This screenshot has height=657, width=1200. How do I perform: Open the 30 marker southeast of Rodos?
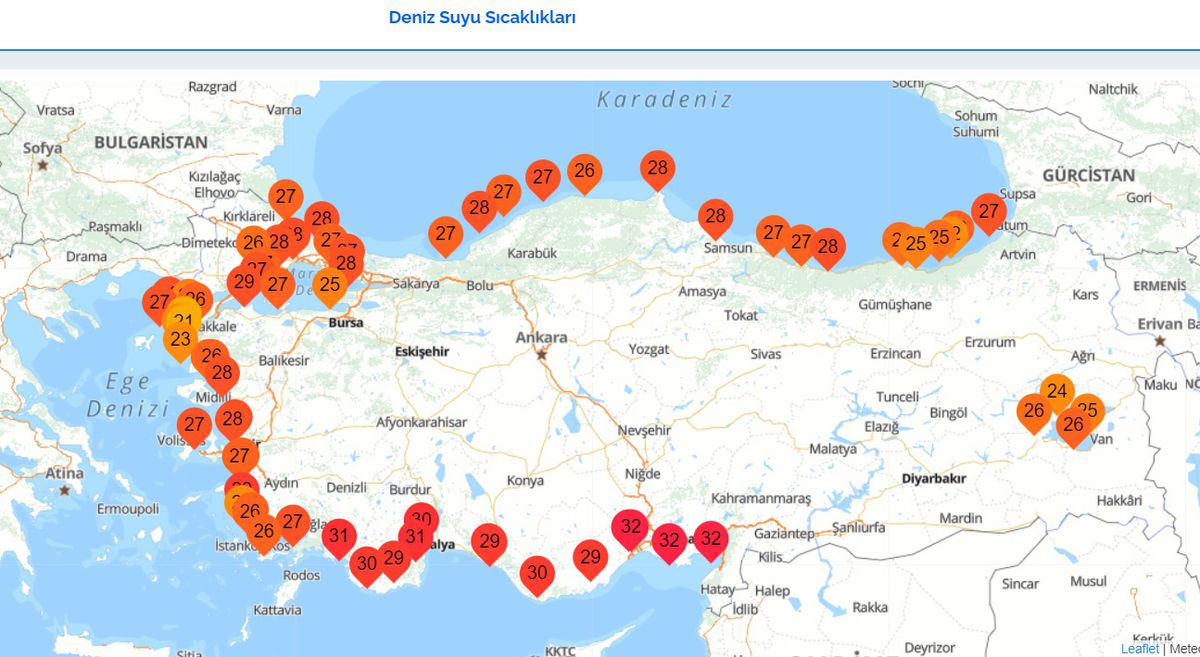(x=367, y=564)
